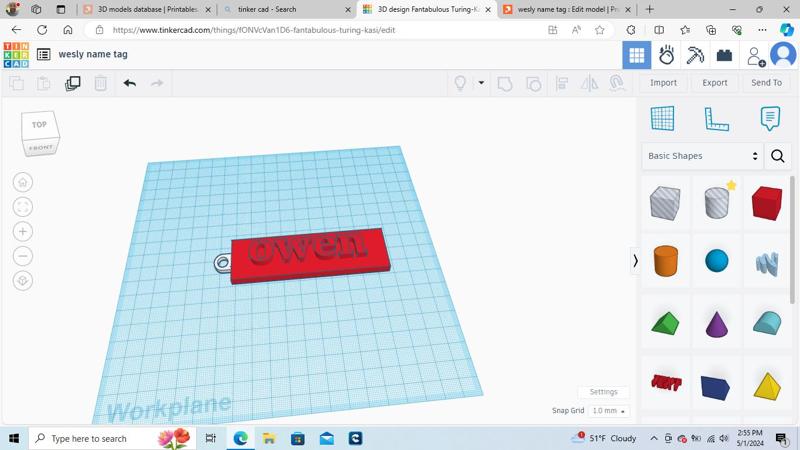Switch to wesly name tag Edit model tab
Image resolution: width=800 pixels, height=450 pixels.
tap(567, 9)
